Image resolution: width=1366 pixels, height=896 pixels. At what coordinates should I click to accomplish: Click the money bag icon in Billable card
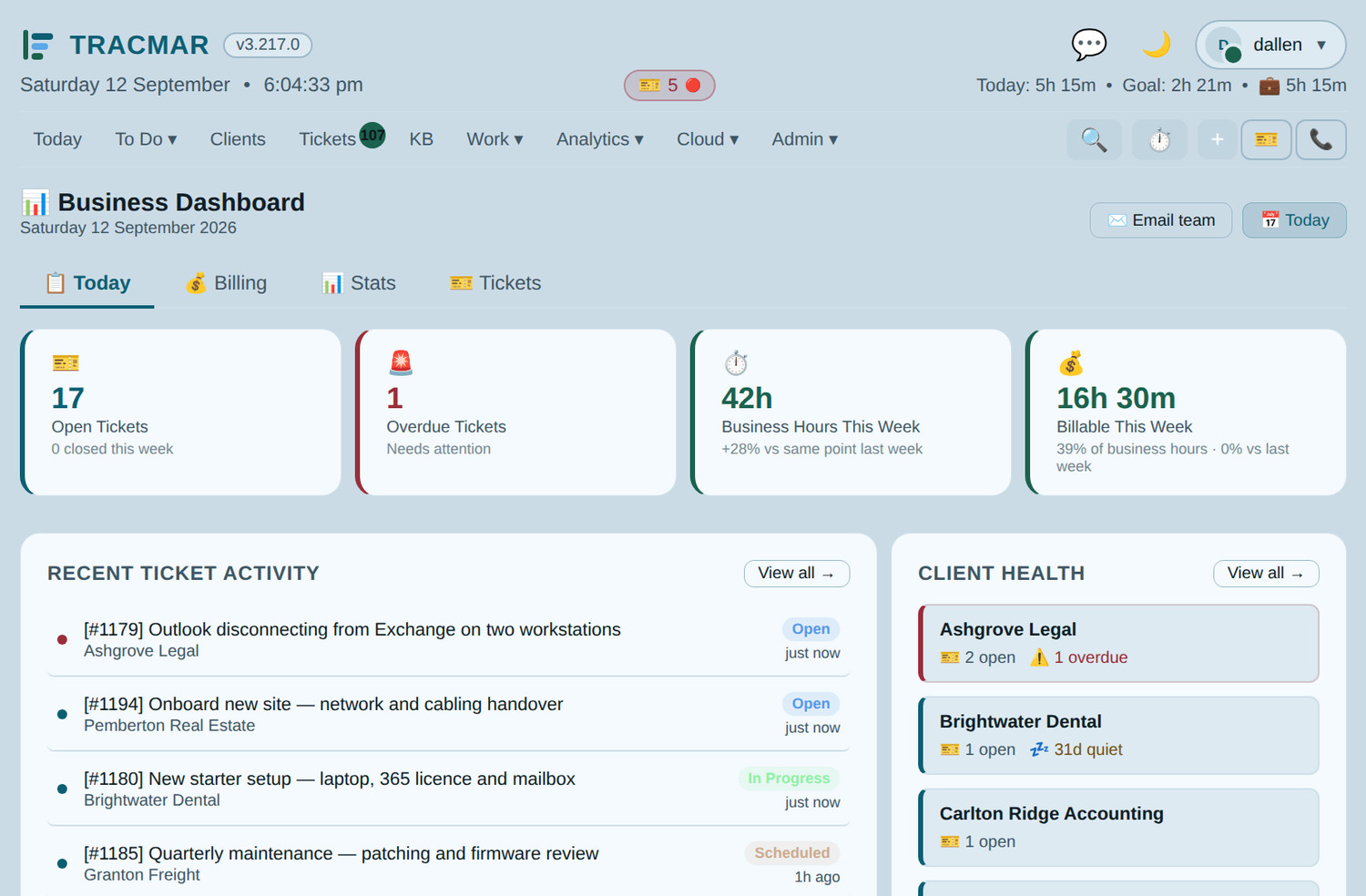coord(1071,363)
